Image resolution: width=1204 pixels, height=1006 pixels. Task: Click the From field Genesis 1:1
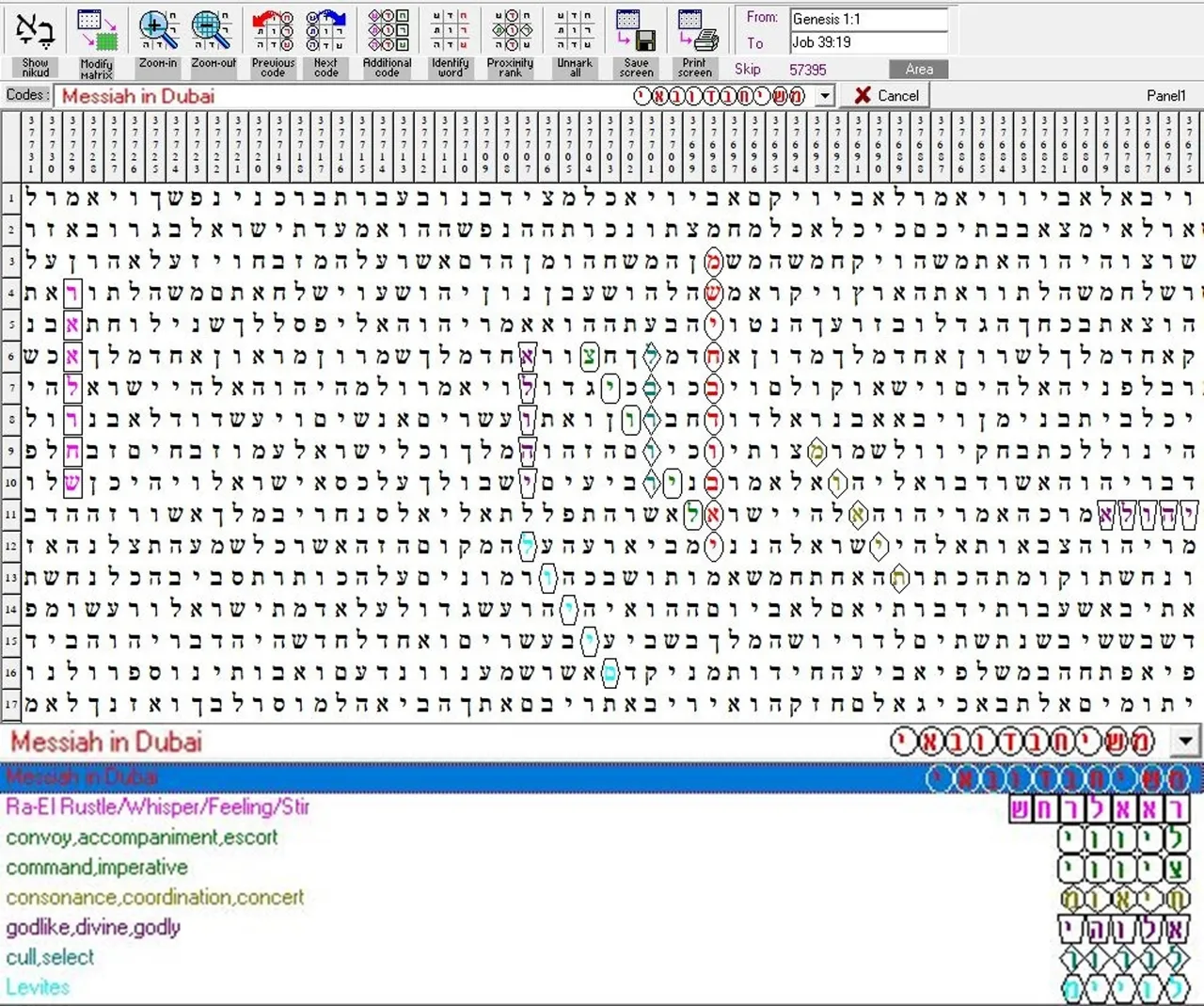[x=868, y=19]
